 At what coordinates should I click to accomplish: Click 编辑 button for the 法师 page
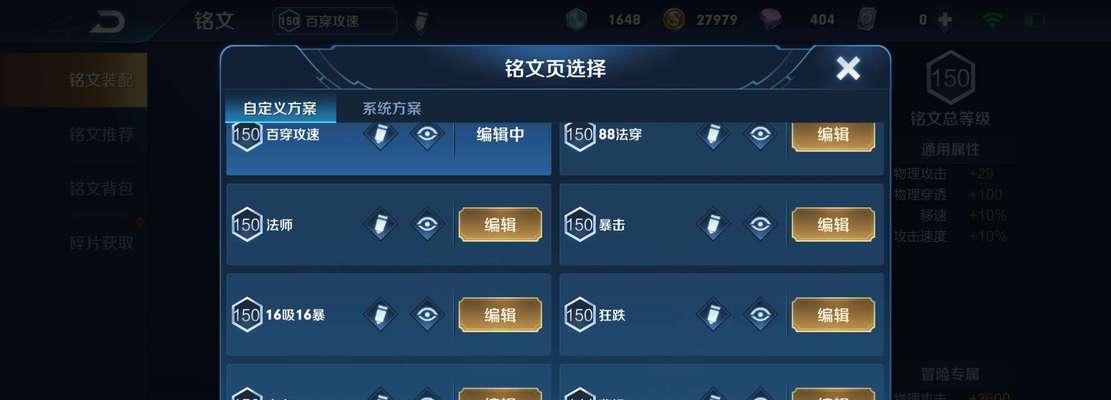click(x=500, y=224)
